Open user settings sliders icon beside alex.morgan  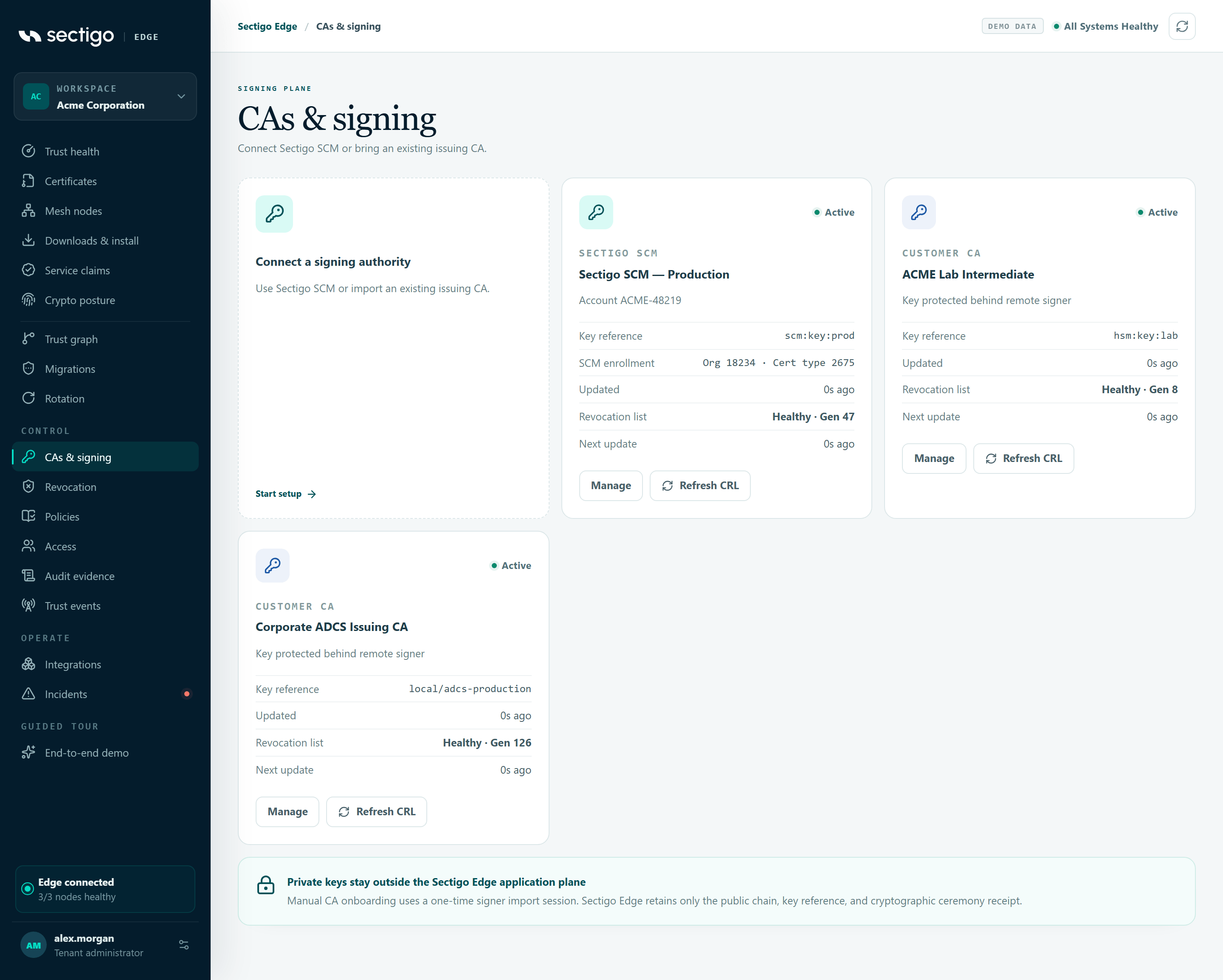tap(184, 945)
